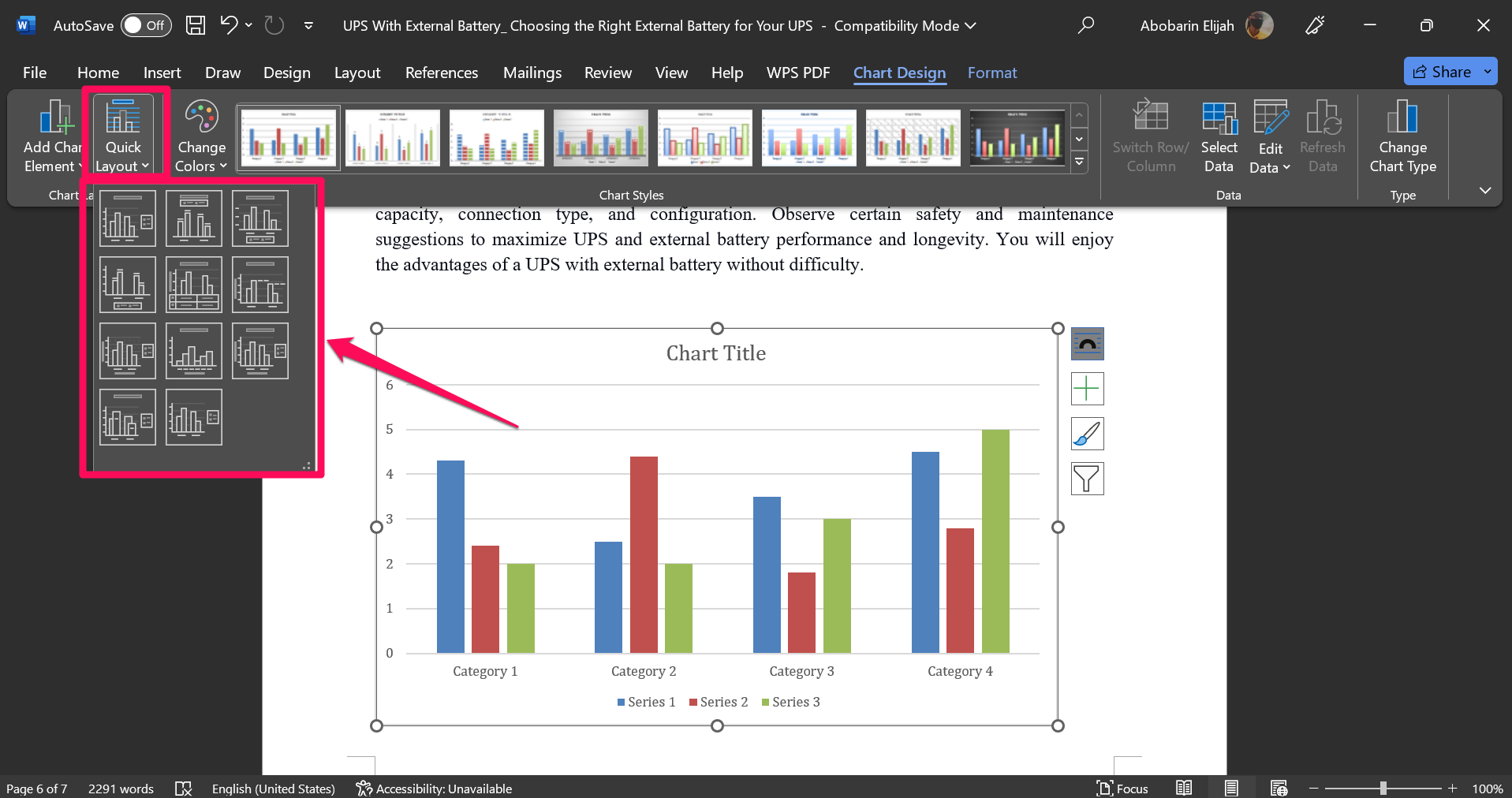Open the References ribbon tab
1512x798 pixels.
pos(441,72)
